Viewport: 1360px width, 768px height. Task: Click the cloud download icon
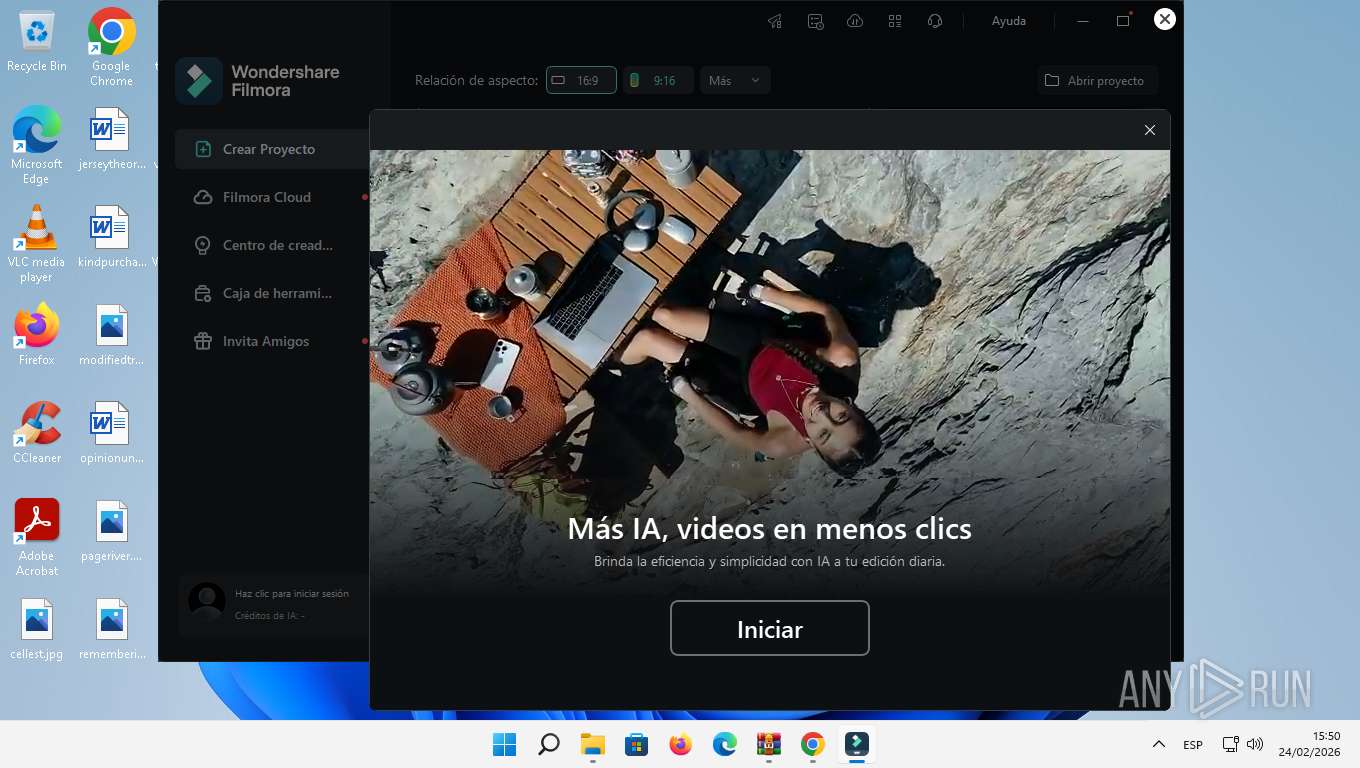click(855, 20)
